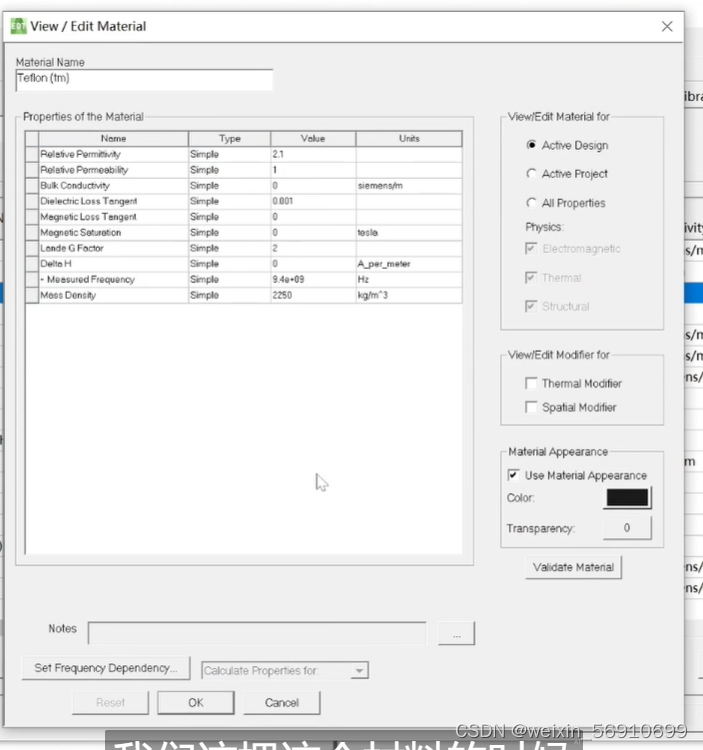
Task: Click the Type column header
Action: click(x=230, y=139)
